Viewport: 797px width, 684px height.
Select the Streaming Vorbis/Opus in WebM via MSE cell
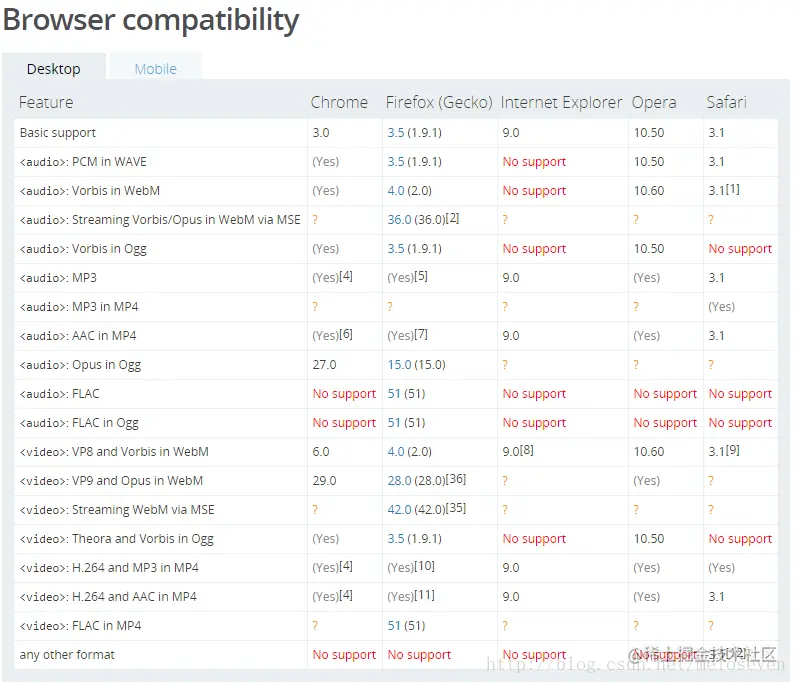pos(161,220)
